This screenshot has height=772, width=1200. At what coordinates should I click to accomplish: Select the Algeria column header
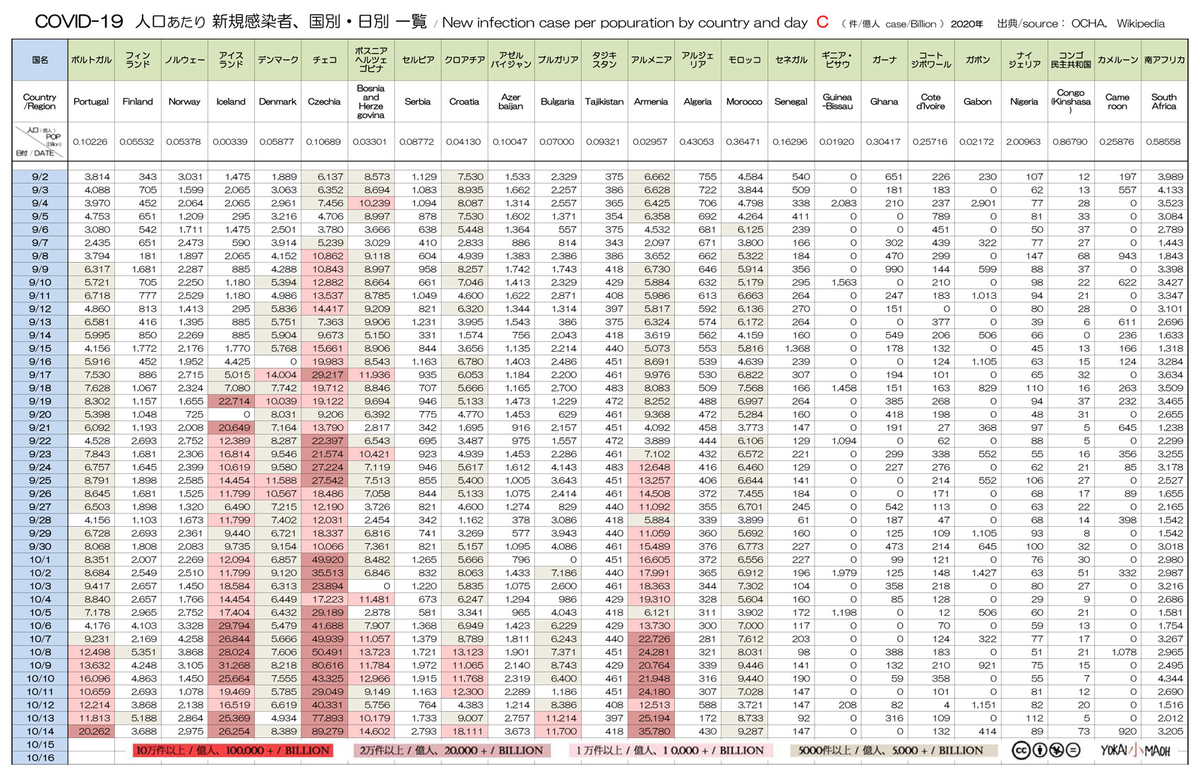pos(697,102)
